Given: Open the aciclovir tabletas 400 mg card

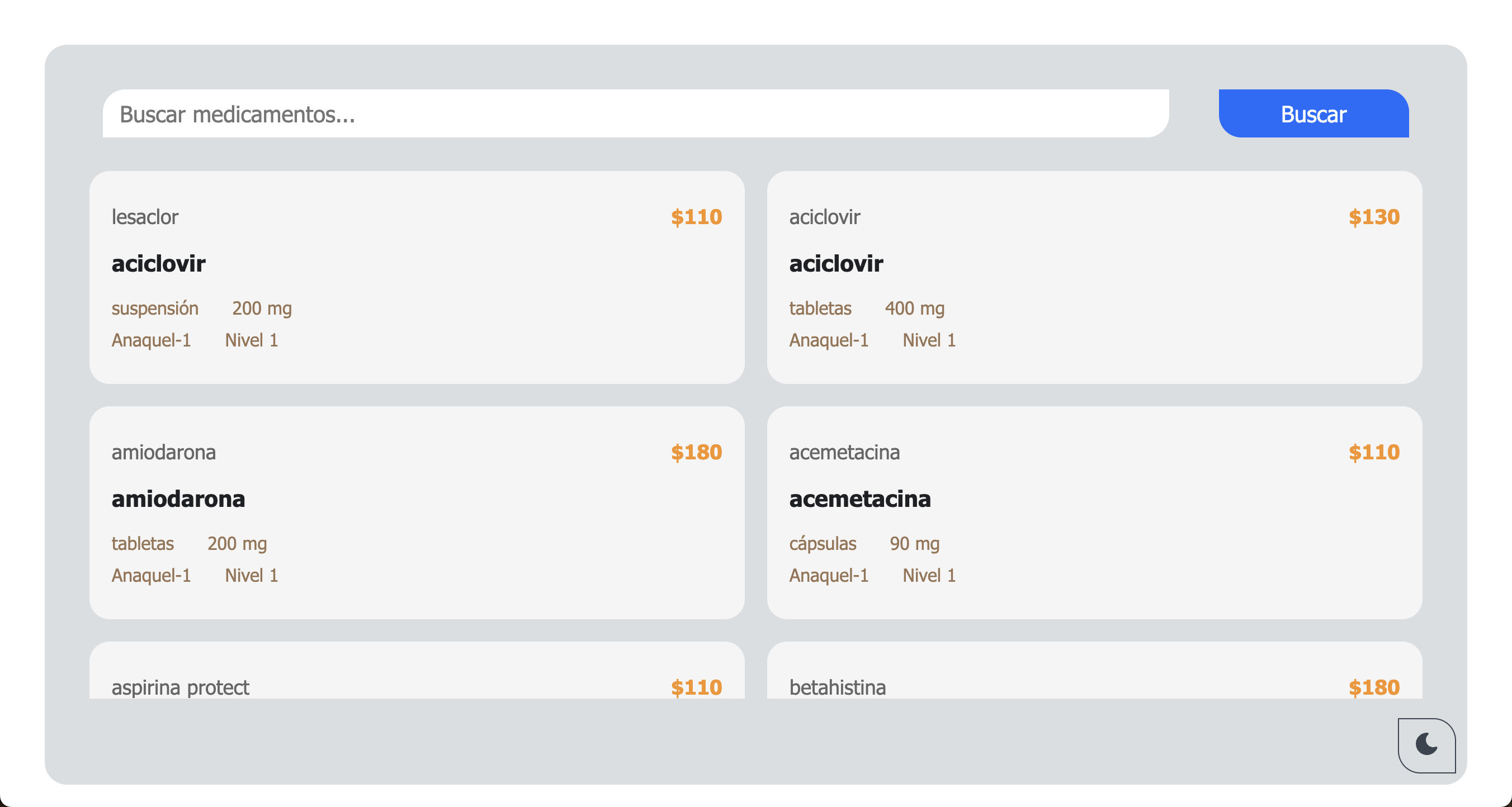Looking at the screenshot, I should tap(1094, 277).
